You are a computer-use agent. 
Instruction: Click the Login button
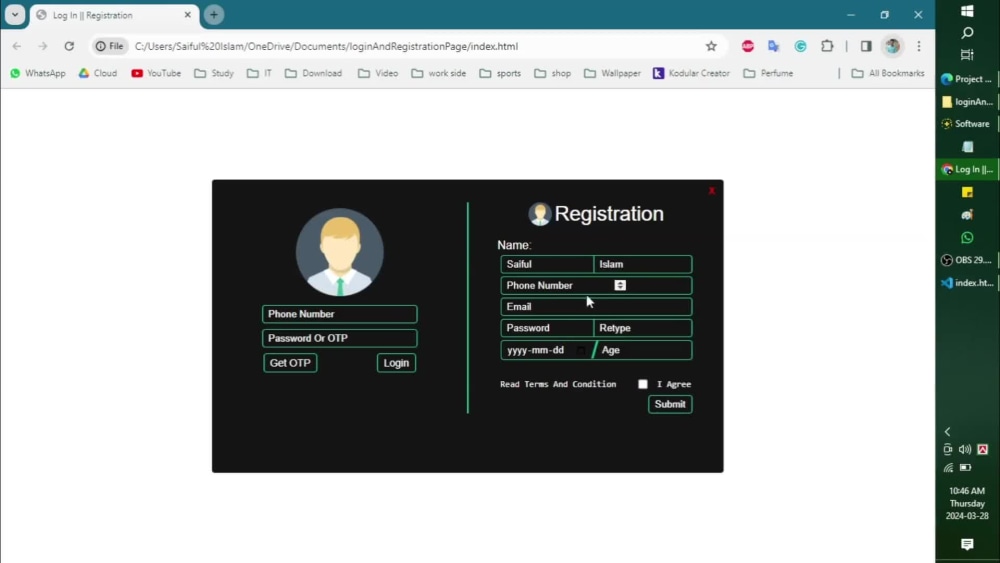click(396, 363)
